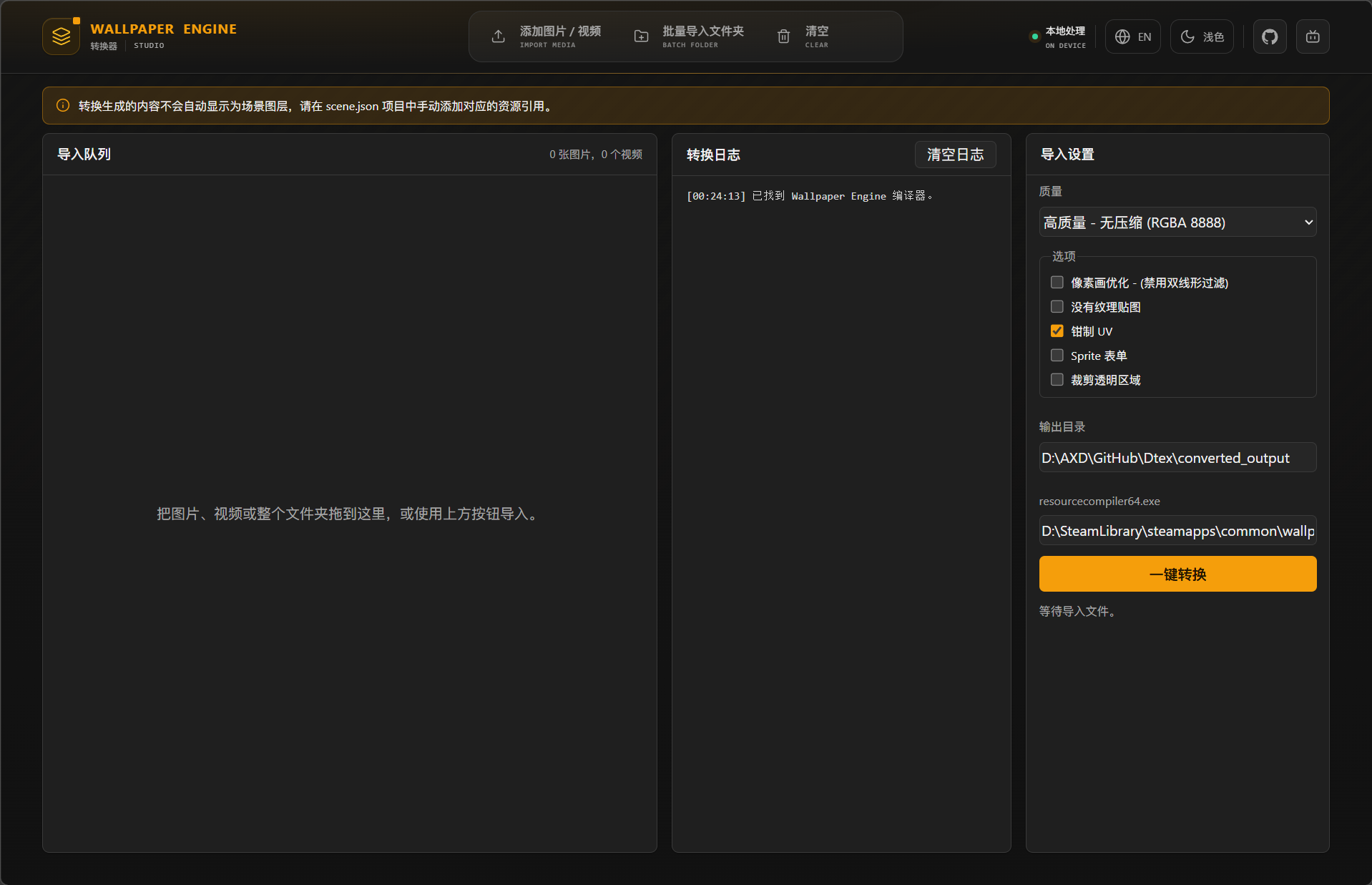Click the 输出目录 path input field
Screen dimensions: 1372x885
click(1177, 458)
